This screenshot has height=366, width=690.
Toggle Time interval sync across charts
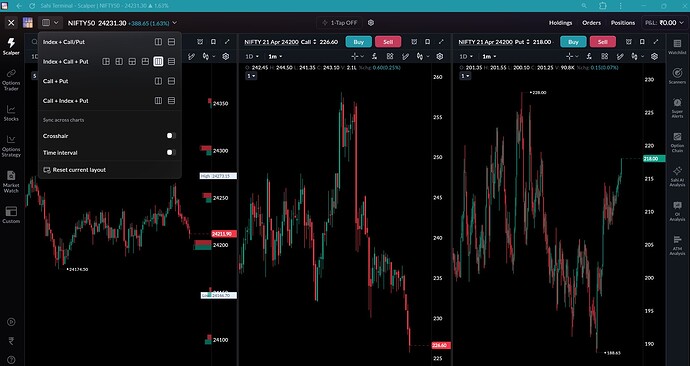pos(171,153)
